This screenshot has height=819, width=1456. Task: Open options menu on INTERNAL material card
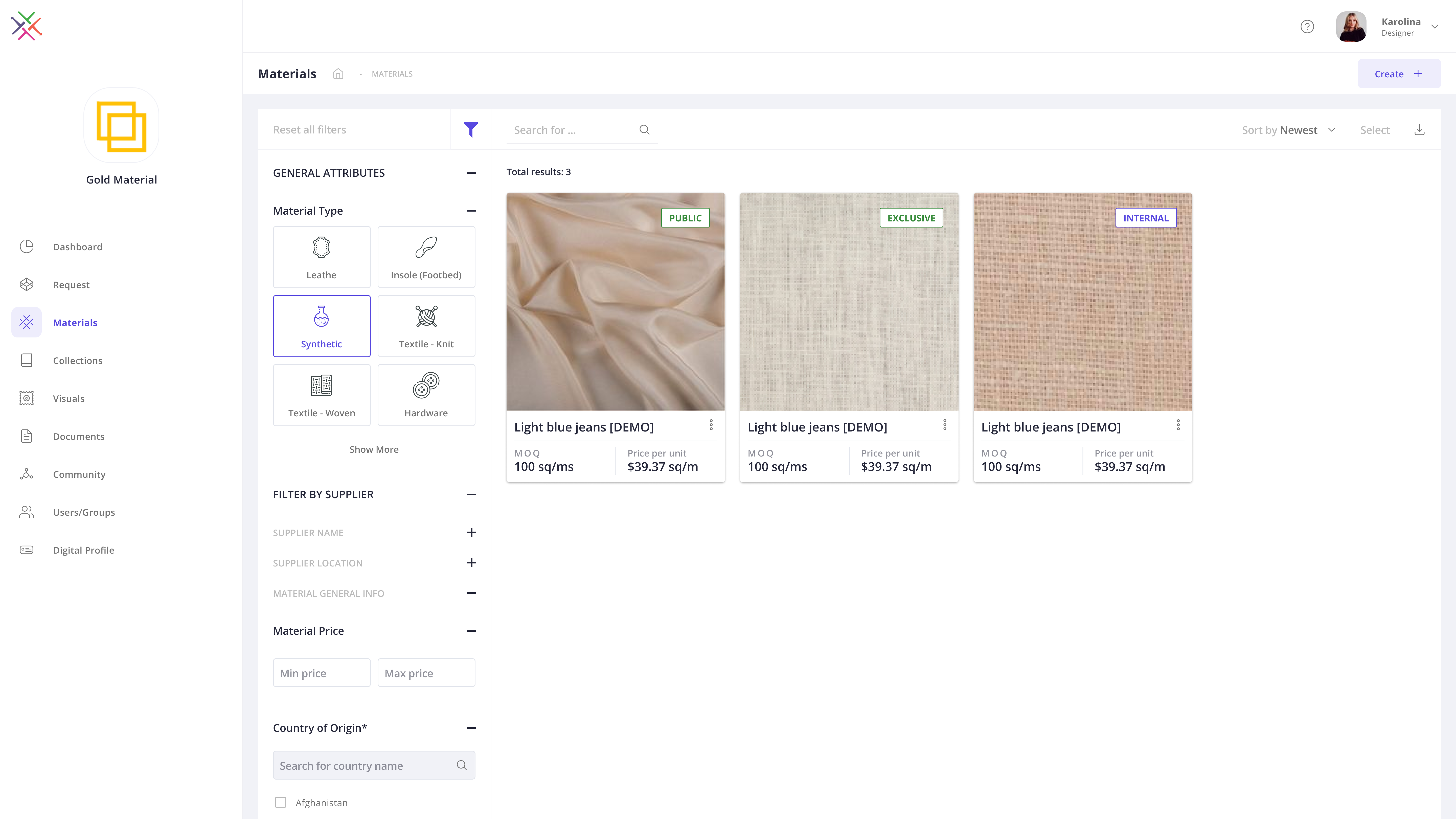pos(1178,425)
